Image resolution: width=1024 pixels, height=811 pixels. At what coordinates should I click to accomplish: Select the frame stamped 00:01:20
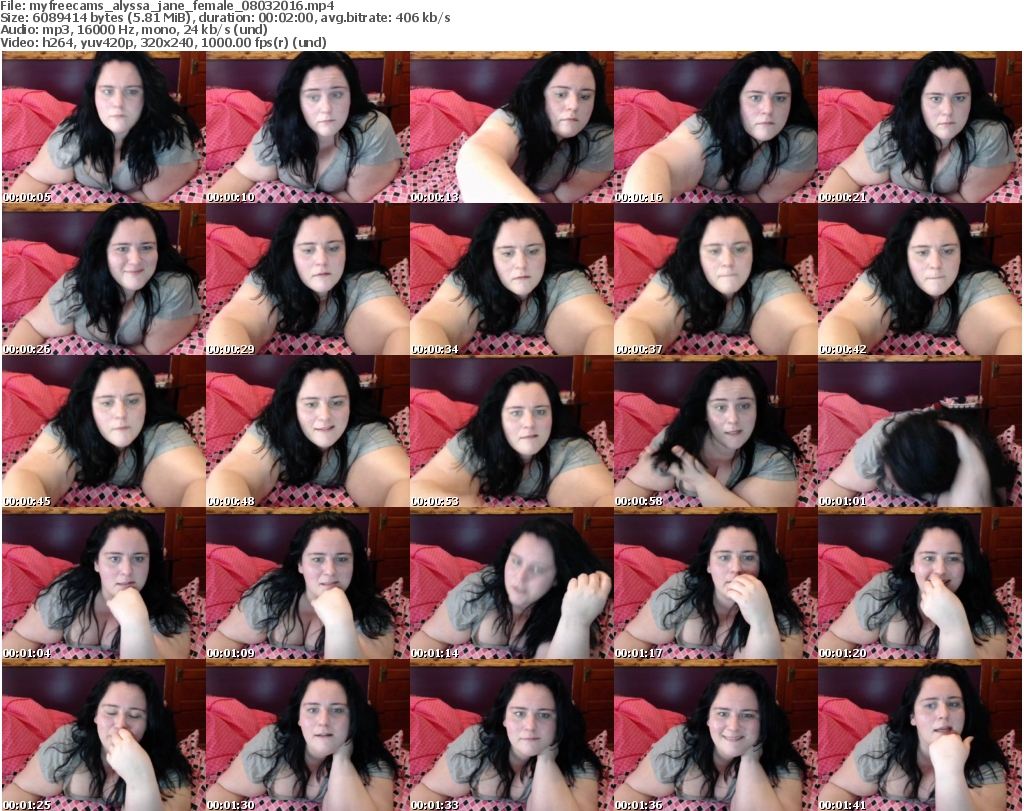[x=919, y=584]
